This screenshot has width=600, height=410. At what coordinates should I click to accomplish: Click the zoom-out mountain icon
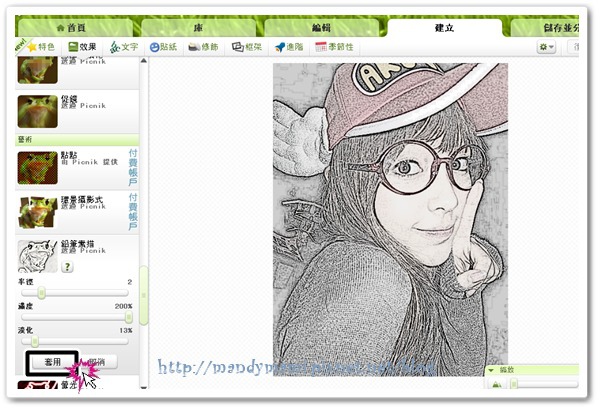click(496, 384)
